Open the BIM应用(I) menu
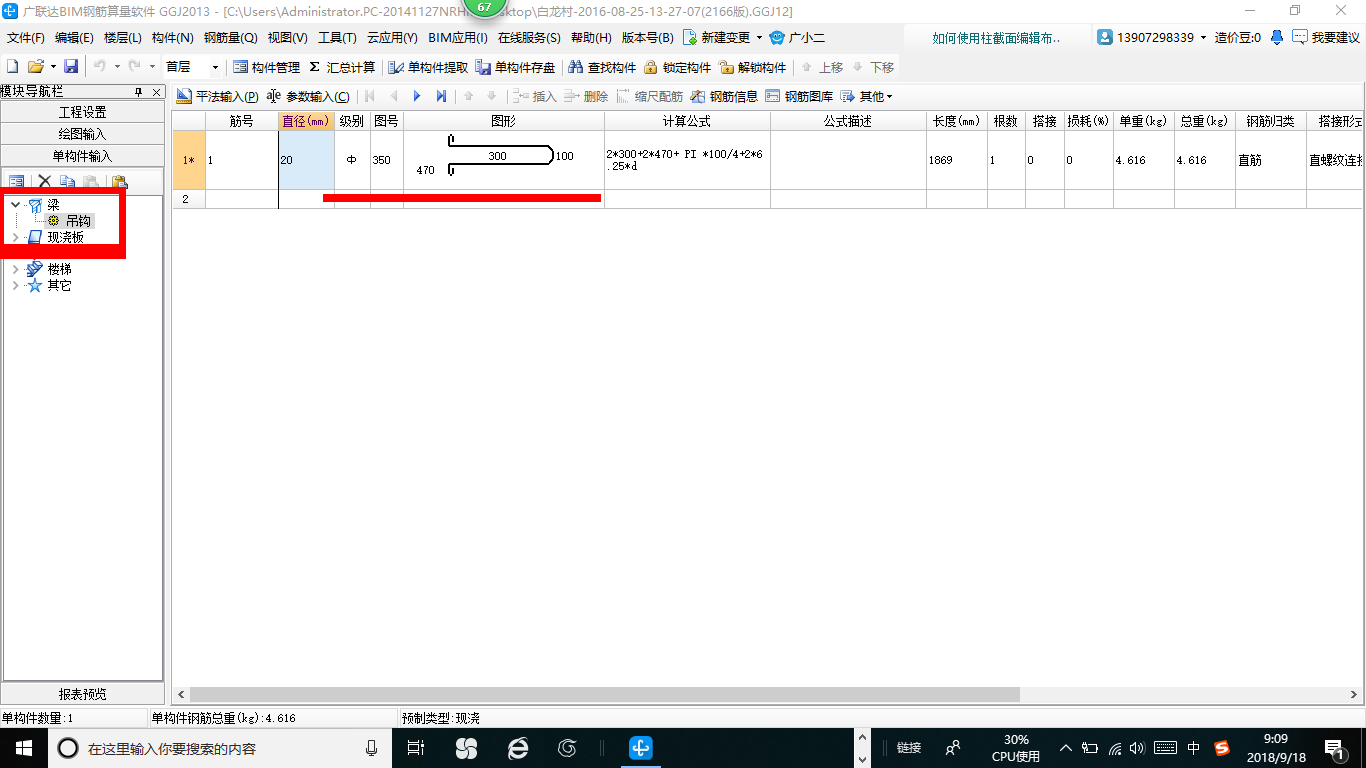The image size is (1366, 768). click(x=457, y=37)
